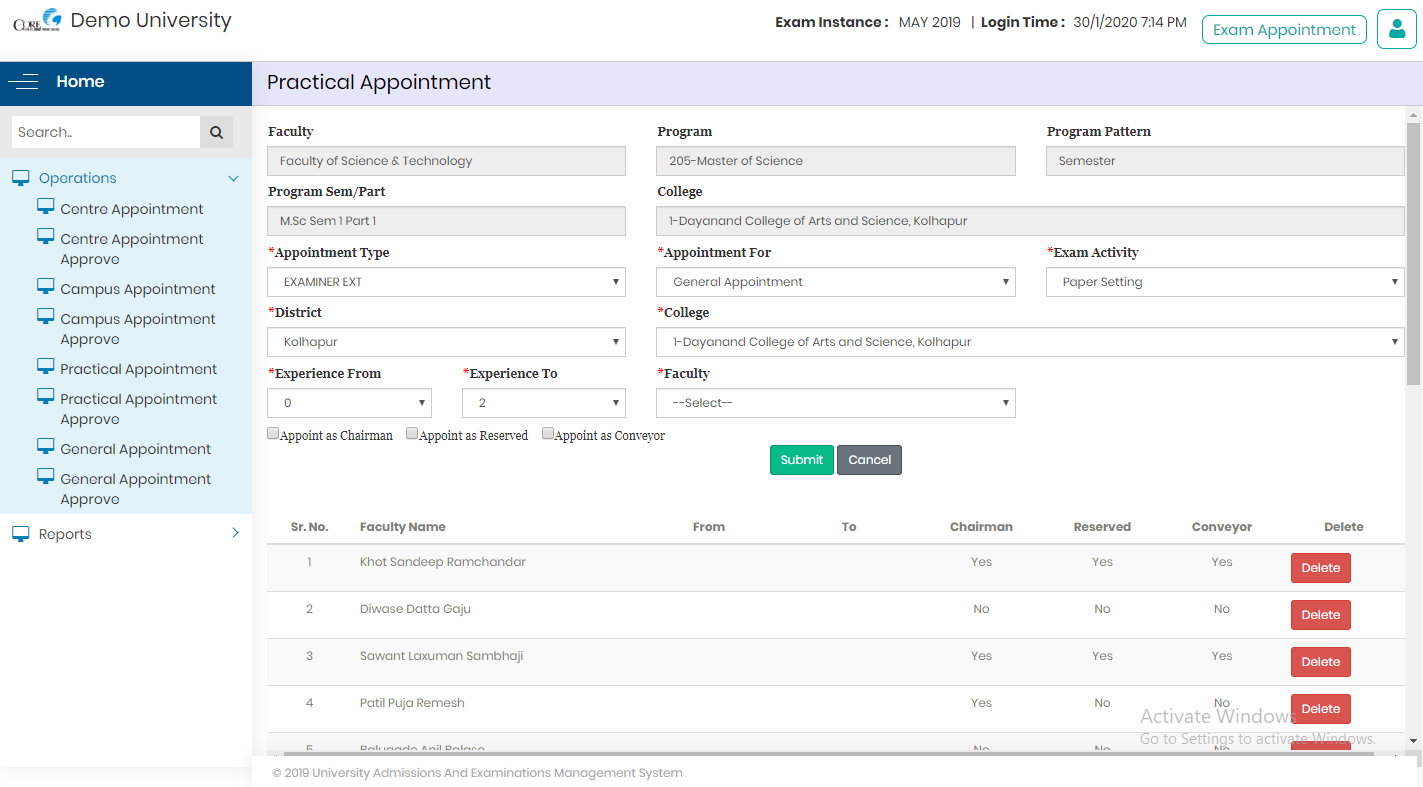Click the search magnifier icon button

(216, 132)
